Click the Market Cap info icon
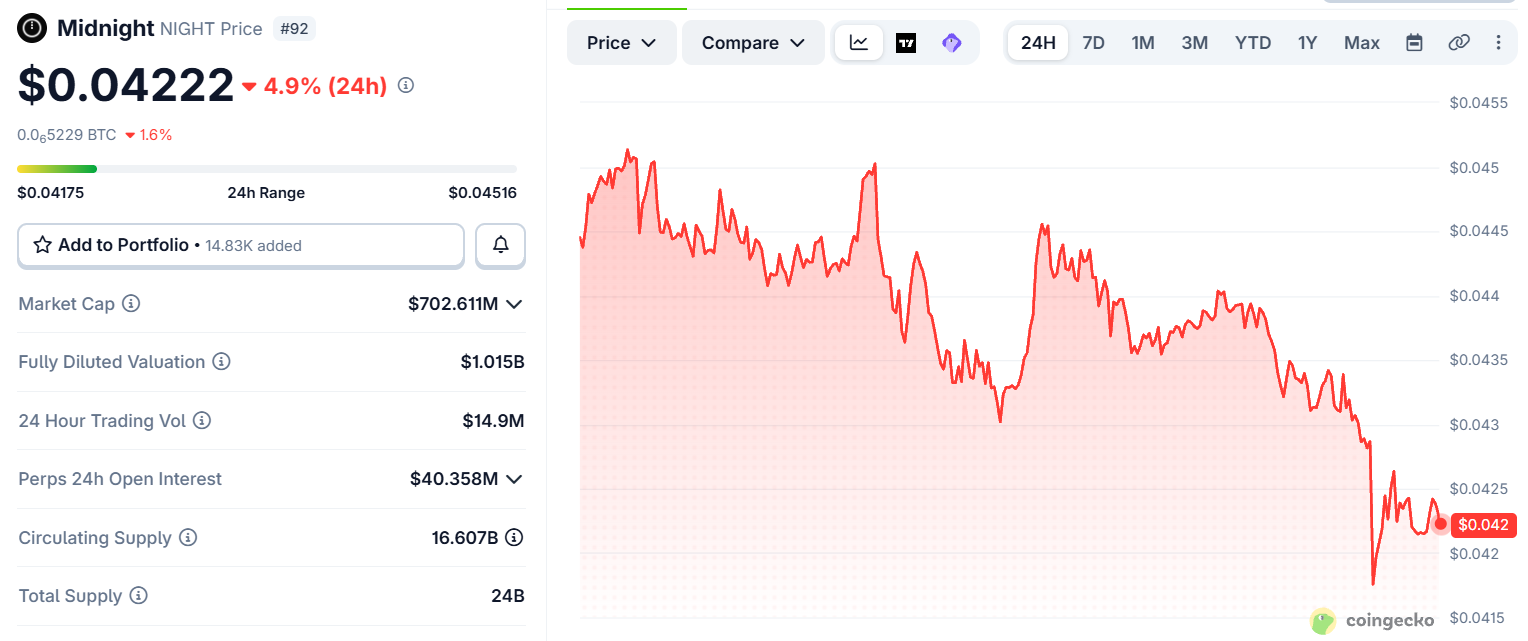The width and height of the screenshot is (1528, 641). click(x=131, y=303)
